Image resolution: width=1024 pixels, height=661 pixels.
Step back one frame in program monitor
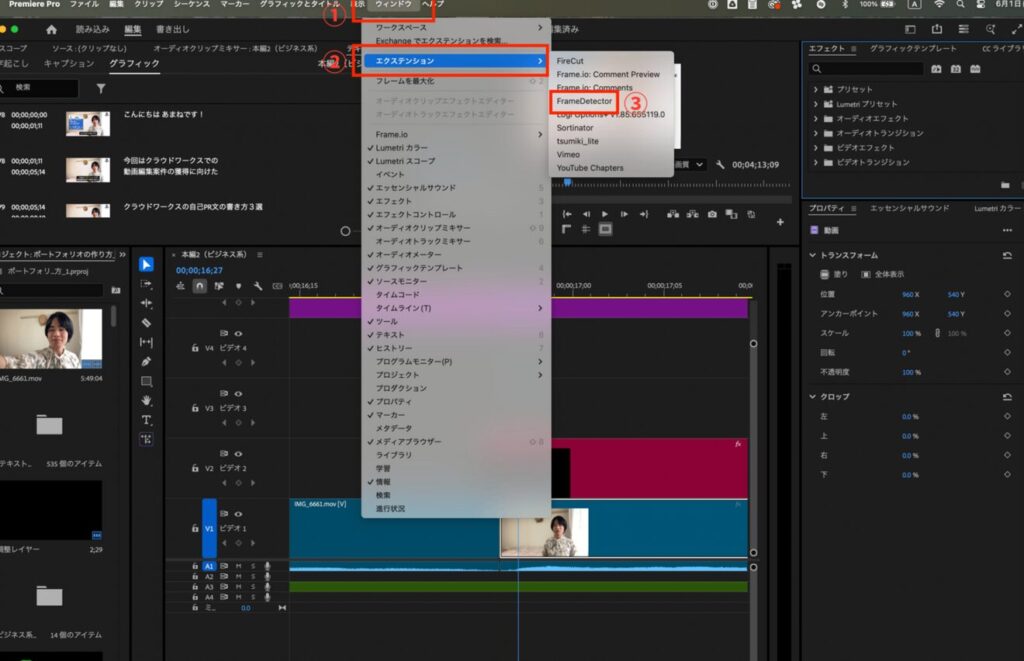586,214
